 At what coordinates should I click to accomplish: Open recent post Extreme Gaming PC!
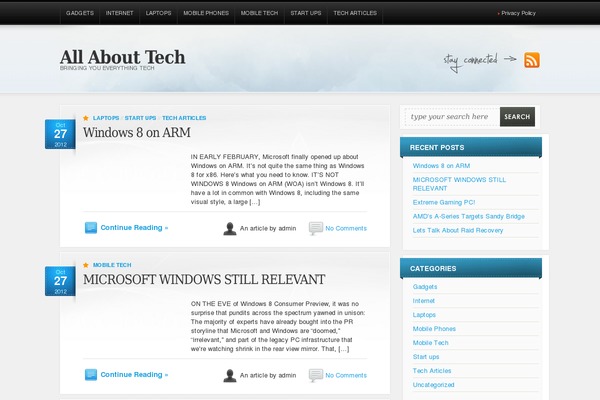click(x=444, y=202)
